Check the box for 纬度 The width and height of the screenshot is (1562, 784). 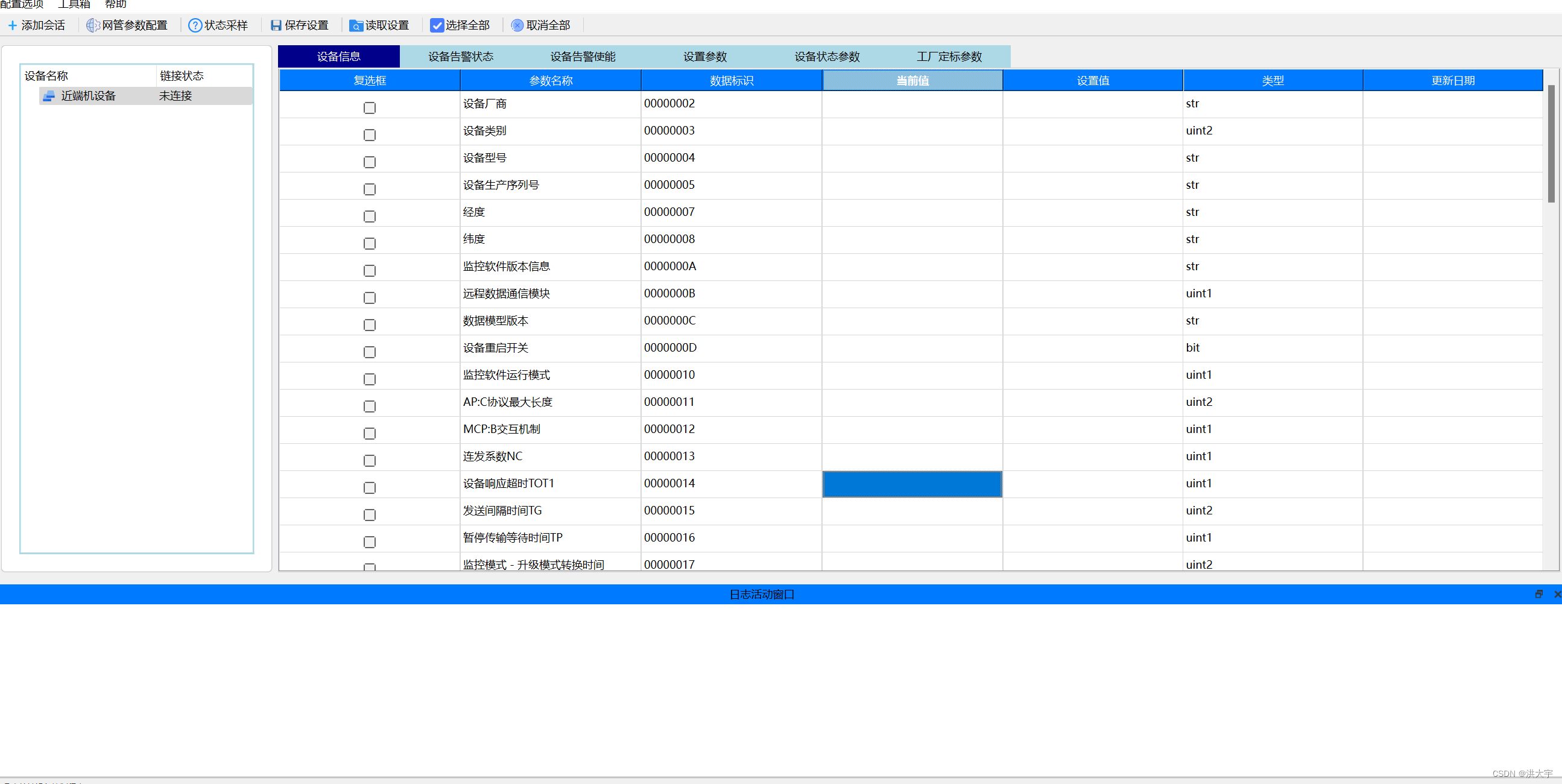369,244
